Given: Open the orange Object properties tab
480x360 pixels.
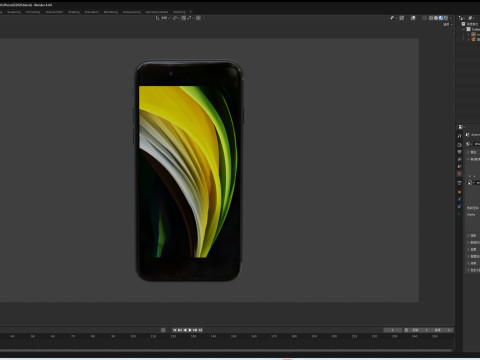Looking at the screenshot, I should [459, 192].
